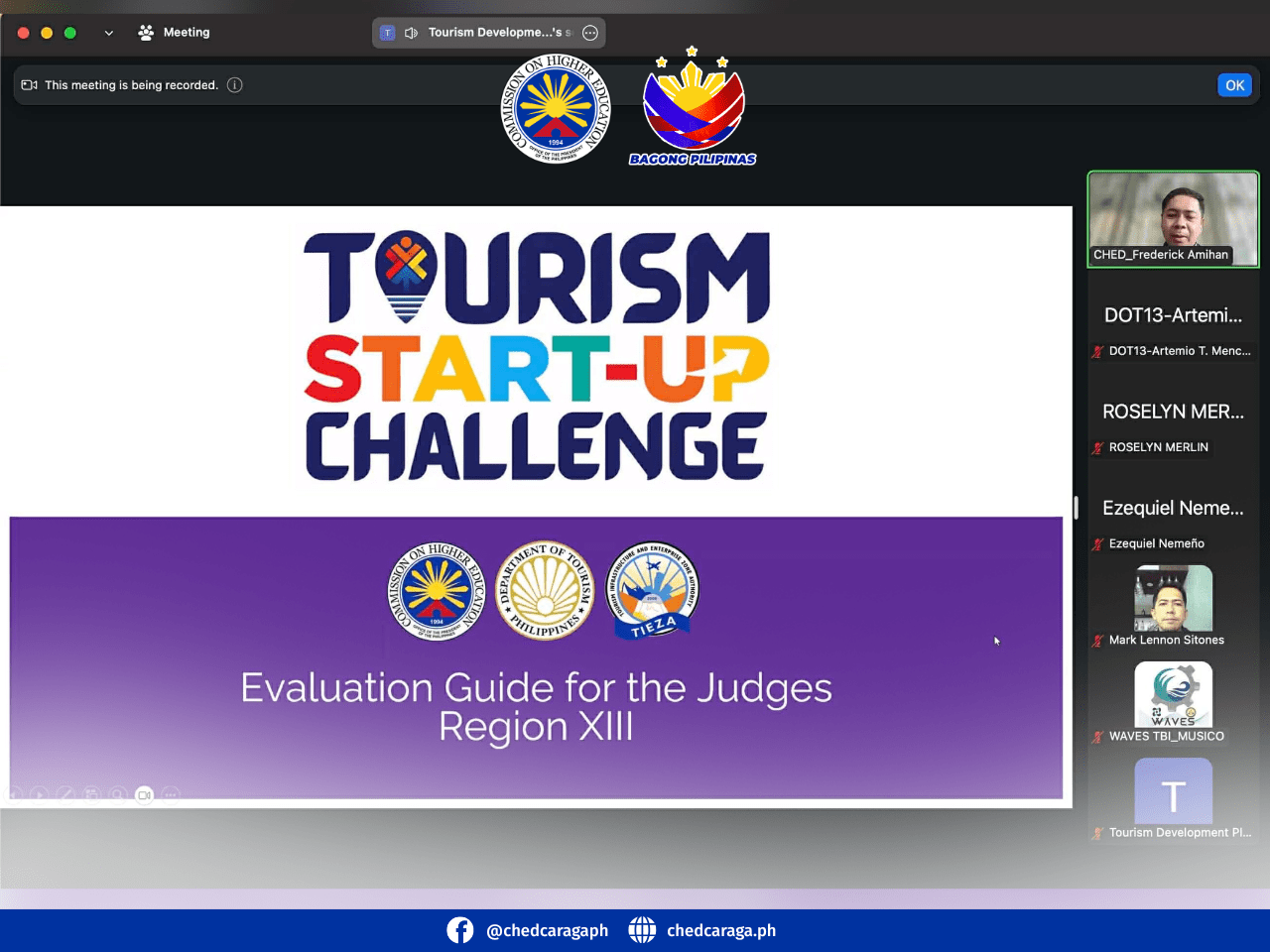Click slide more options ellipsis button
This screenshot has width=1270, height=952.
coord(171,794)
